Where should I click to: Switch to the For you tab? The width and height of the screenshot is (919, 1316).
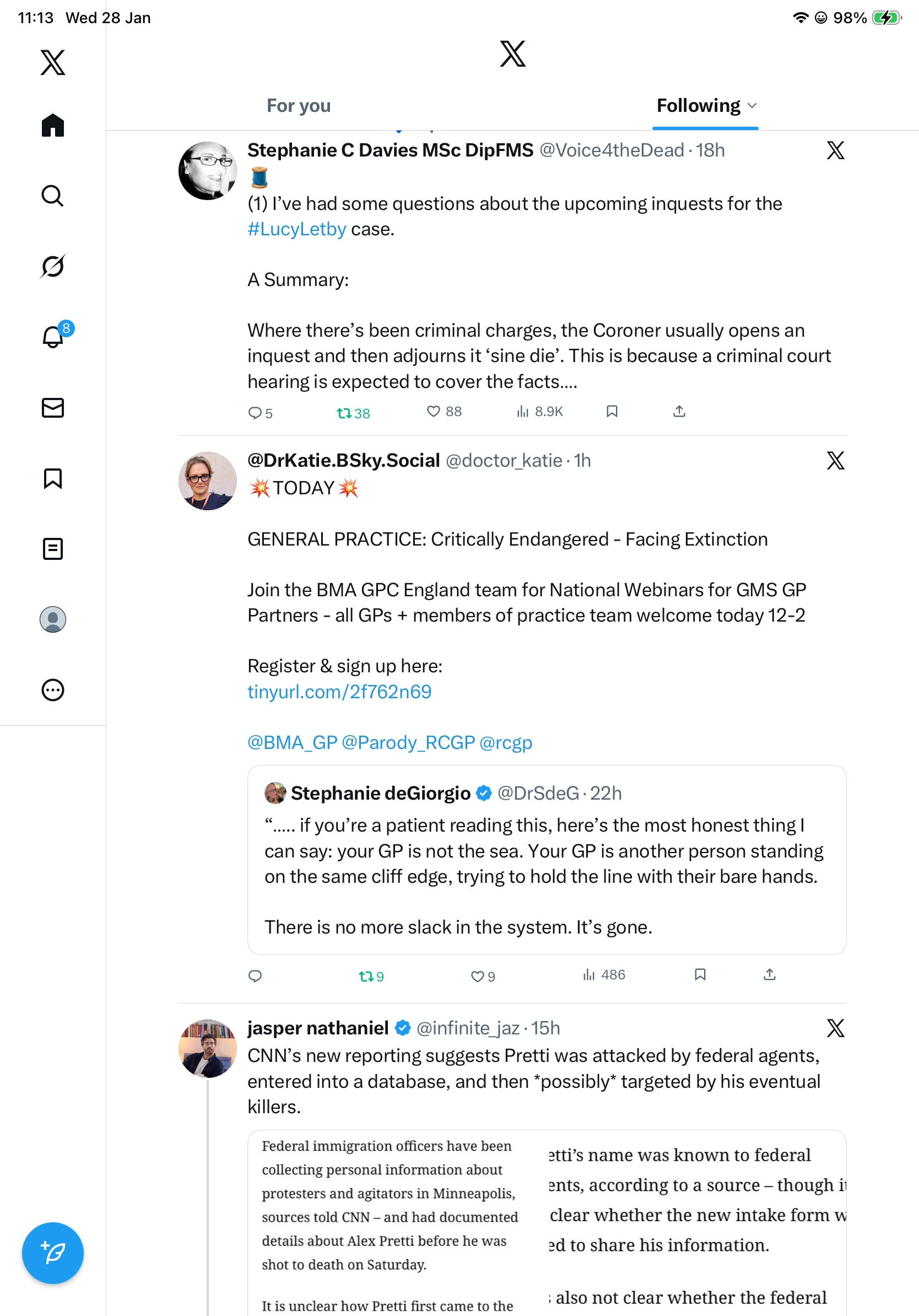[x=299, y=106]
